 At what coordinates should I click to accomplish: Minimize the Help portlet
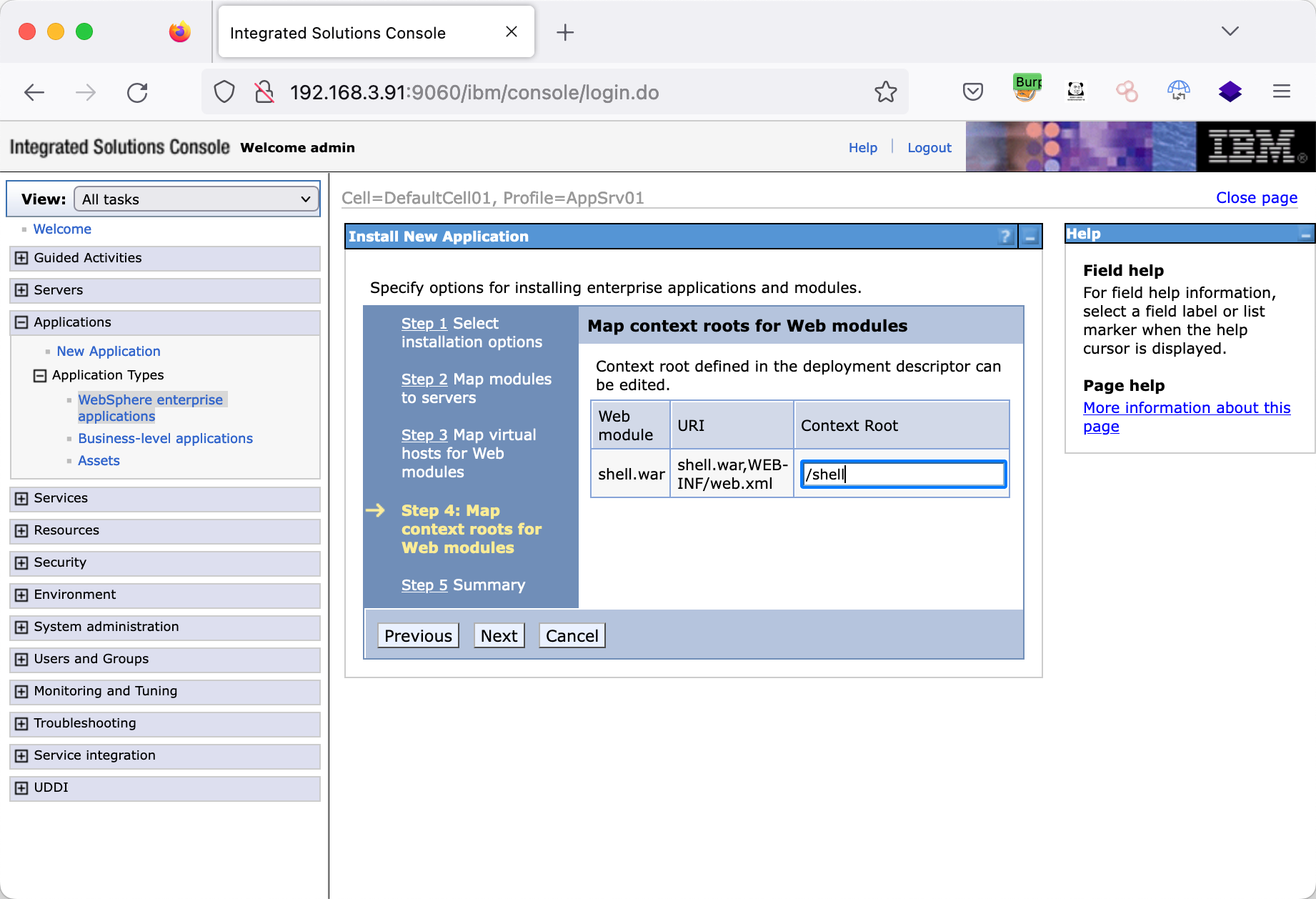(1305, 234)
